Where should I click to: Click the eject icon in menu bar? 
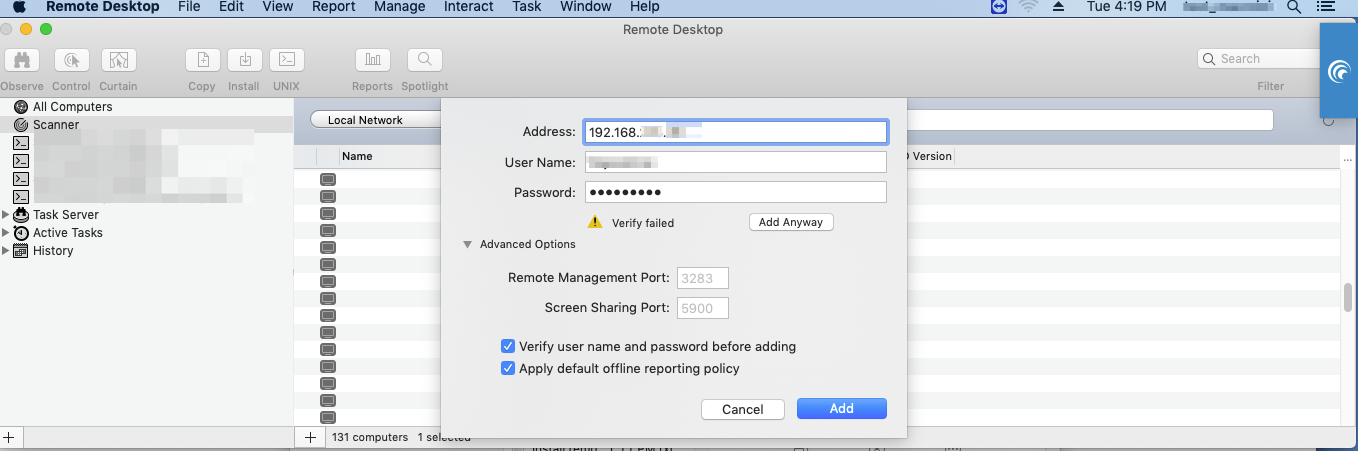pyautogui.click(x=1059, y=7)
